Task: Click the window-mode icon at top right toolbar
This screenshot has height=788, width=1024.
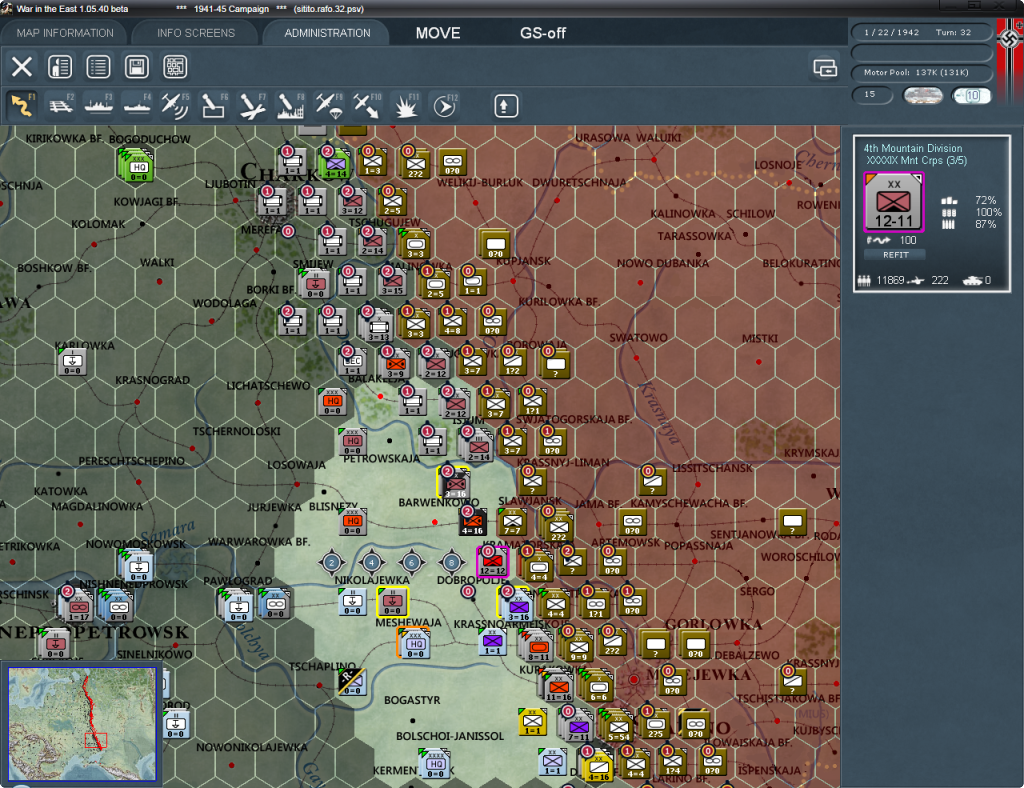Action: click(x=825, y=67)
